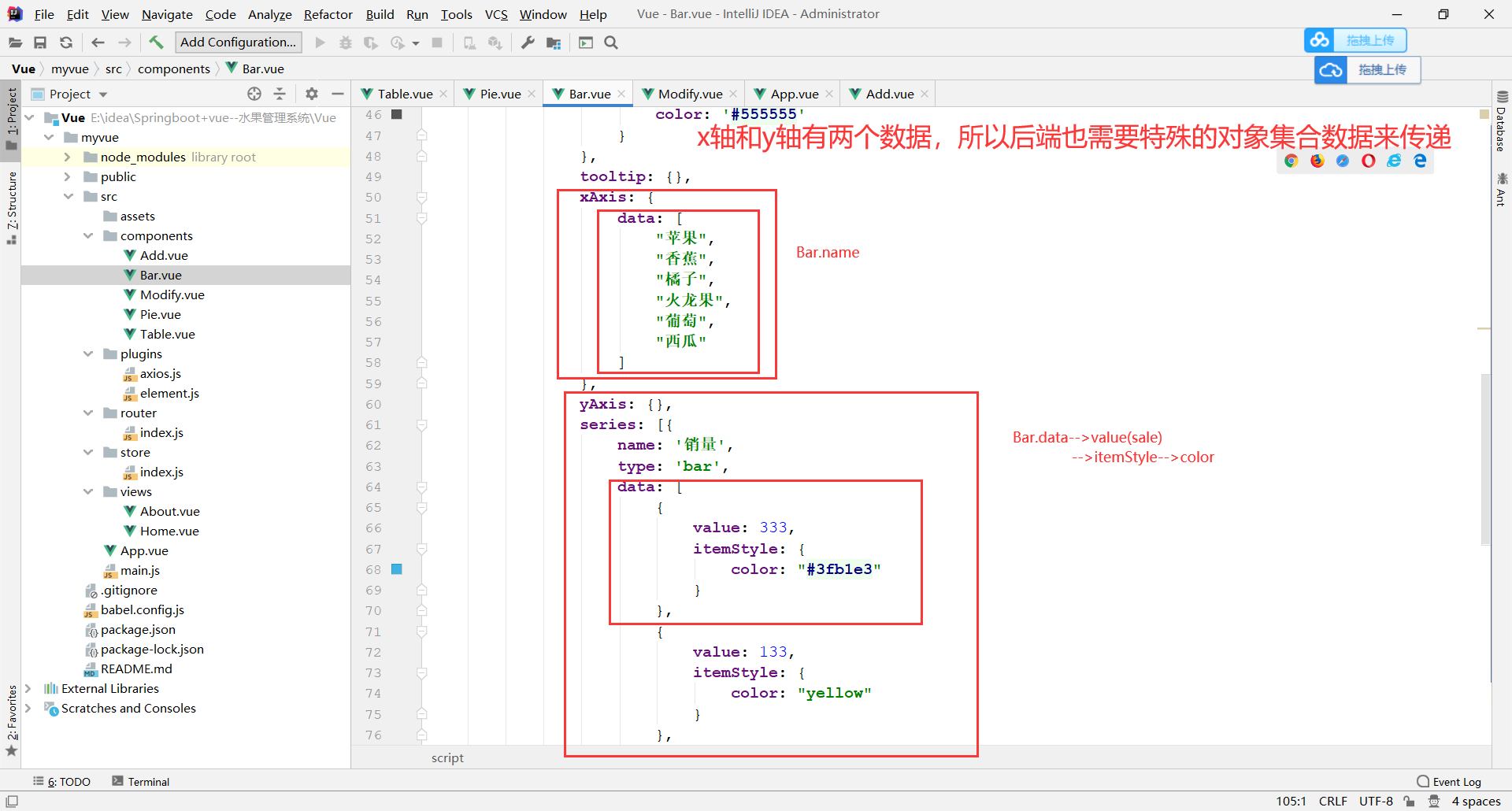Image resolution: width=1512 pixels, height=811 pixels.
Task: Toggle the Structure tool window
Action: point(11,209)
